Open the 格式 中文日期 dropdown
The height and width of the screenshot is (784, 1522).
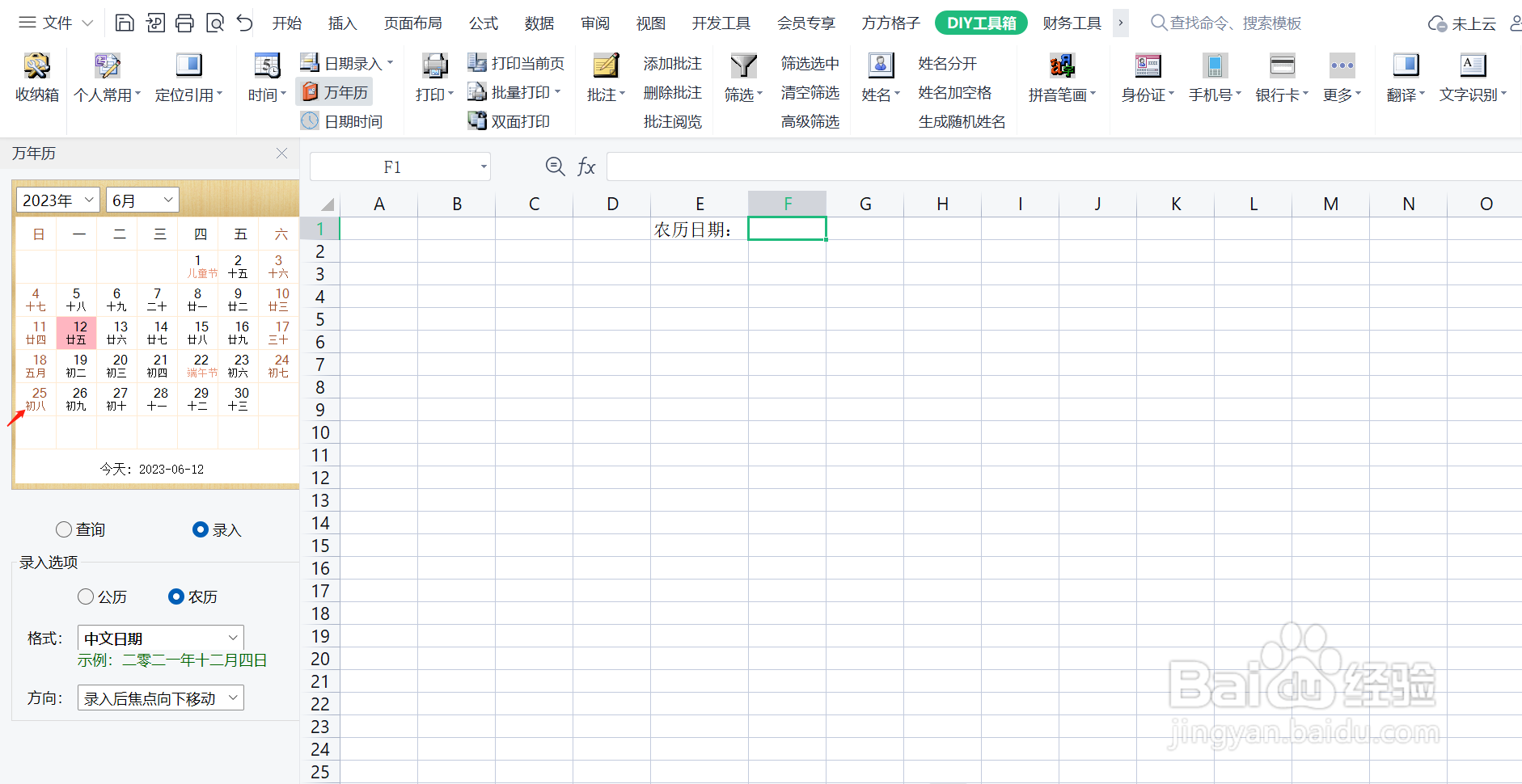click(161, 638)
